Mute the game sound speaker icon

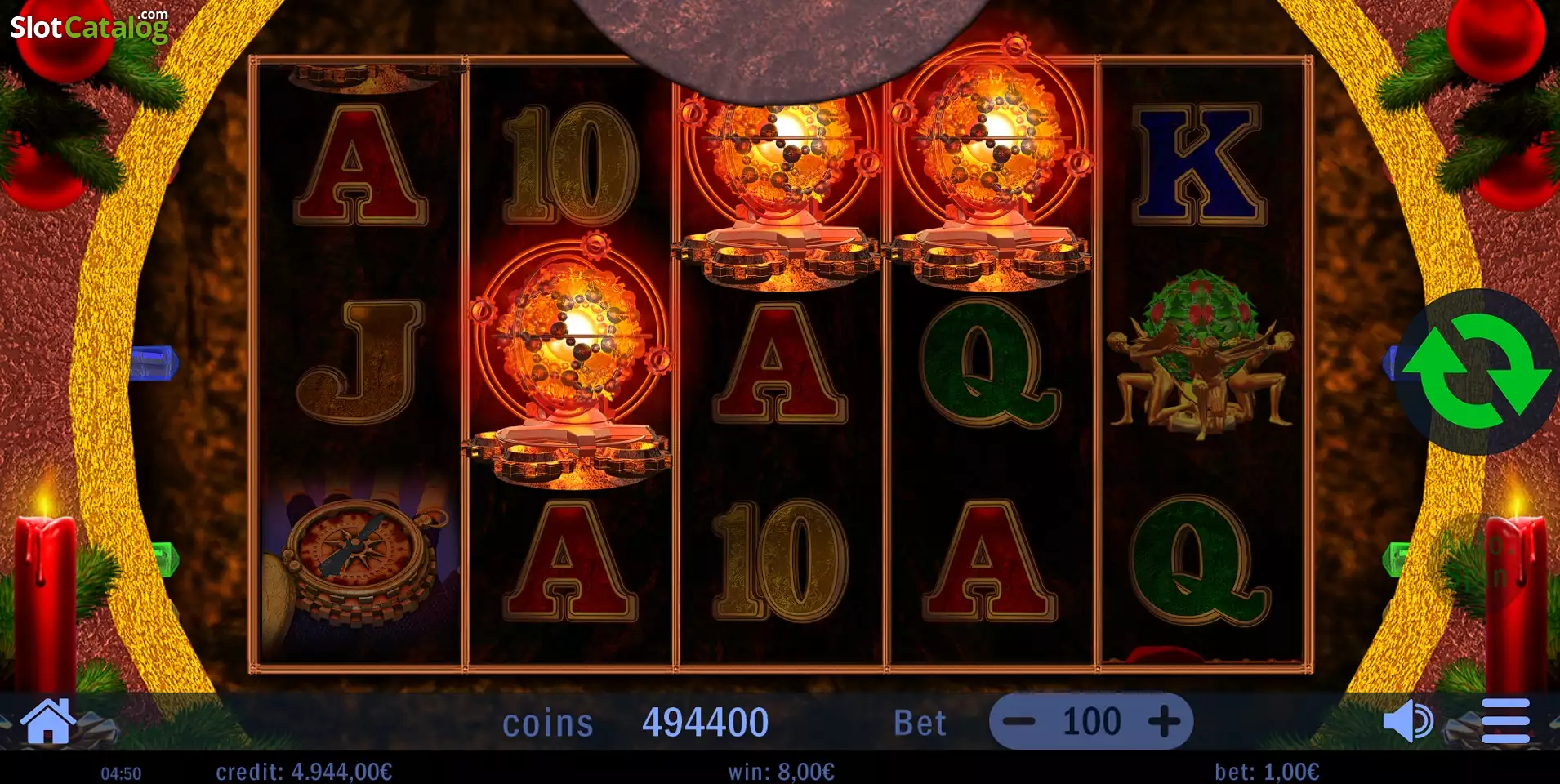tap(1407, 722)
